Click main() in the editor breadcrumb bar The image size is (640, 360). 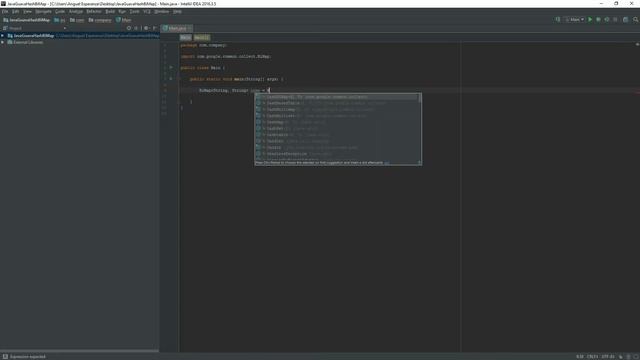tap(202, 37)
